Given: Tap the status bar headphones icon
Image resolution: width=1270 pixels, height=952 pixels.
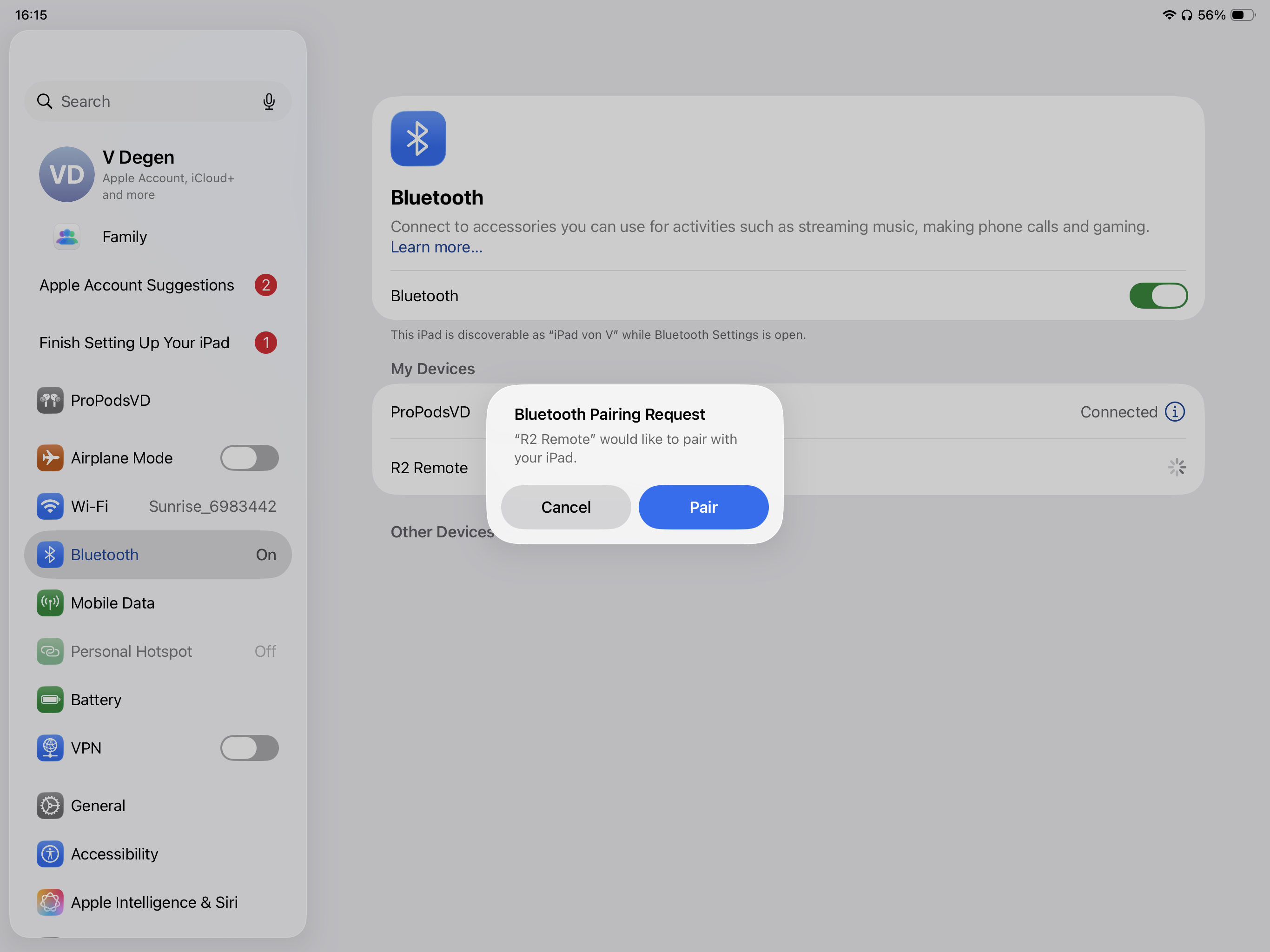Looking at the screenshot, I should [x=1187, y=15].
